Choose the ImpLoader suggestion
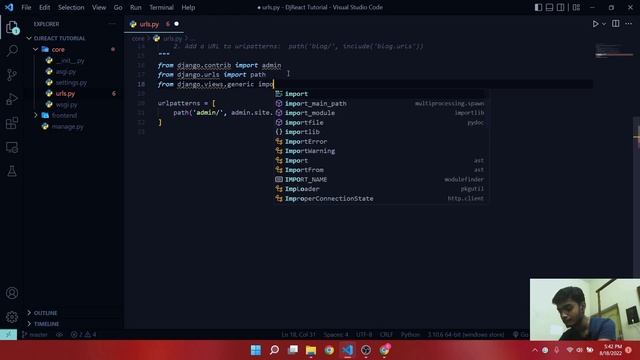This screenshot has width=640, height=360. point(380,189)
